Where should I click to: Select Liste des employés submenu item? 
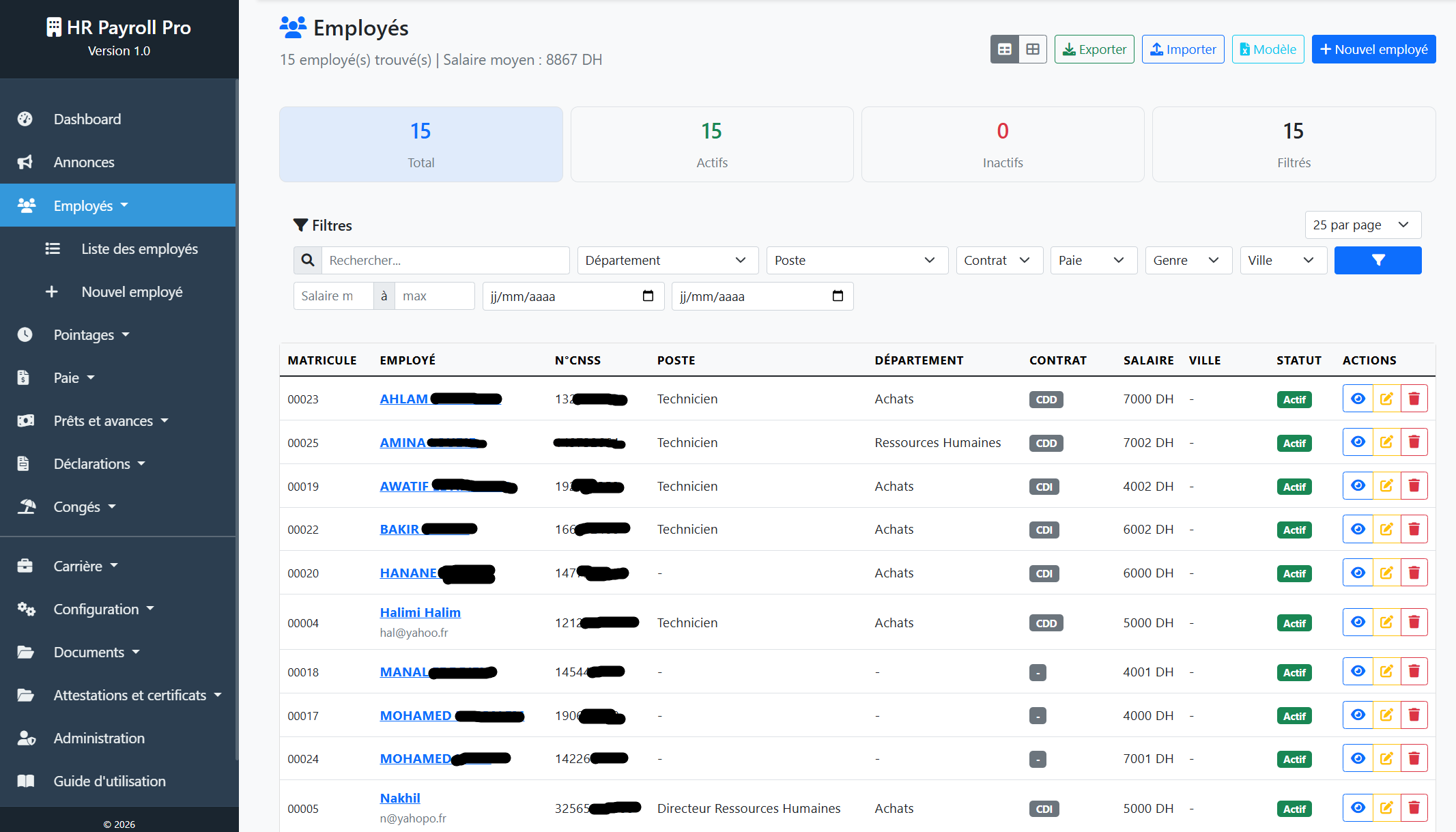pos(117,248)
